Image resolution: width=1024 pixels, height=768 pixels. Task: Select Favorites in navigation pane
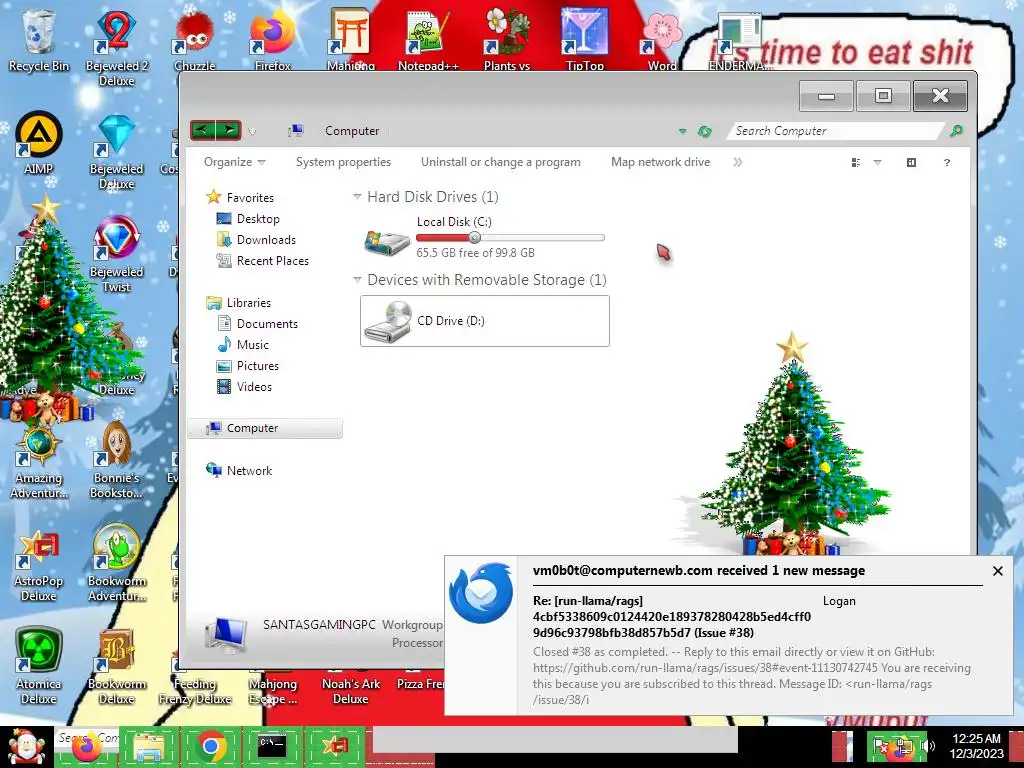point(240,197)
